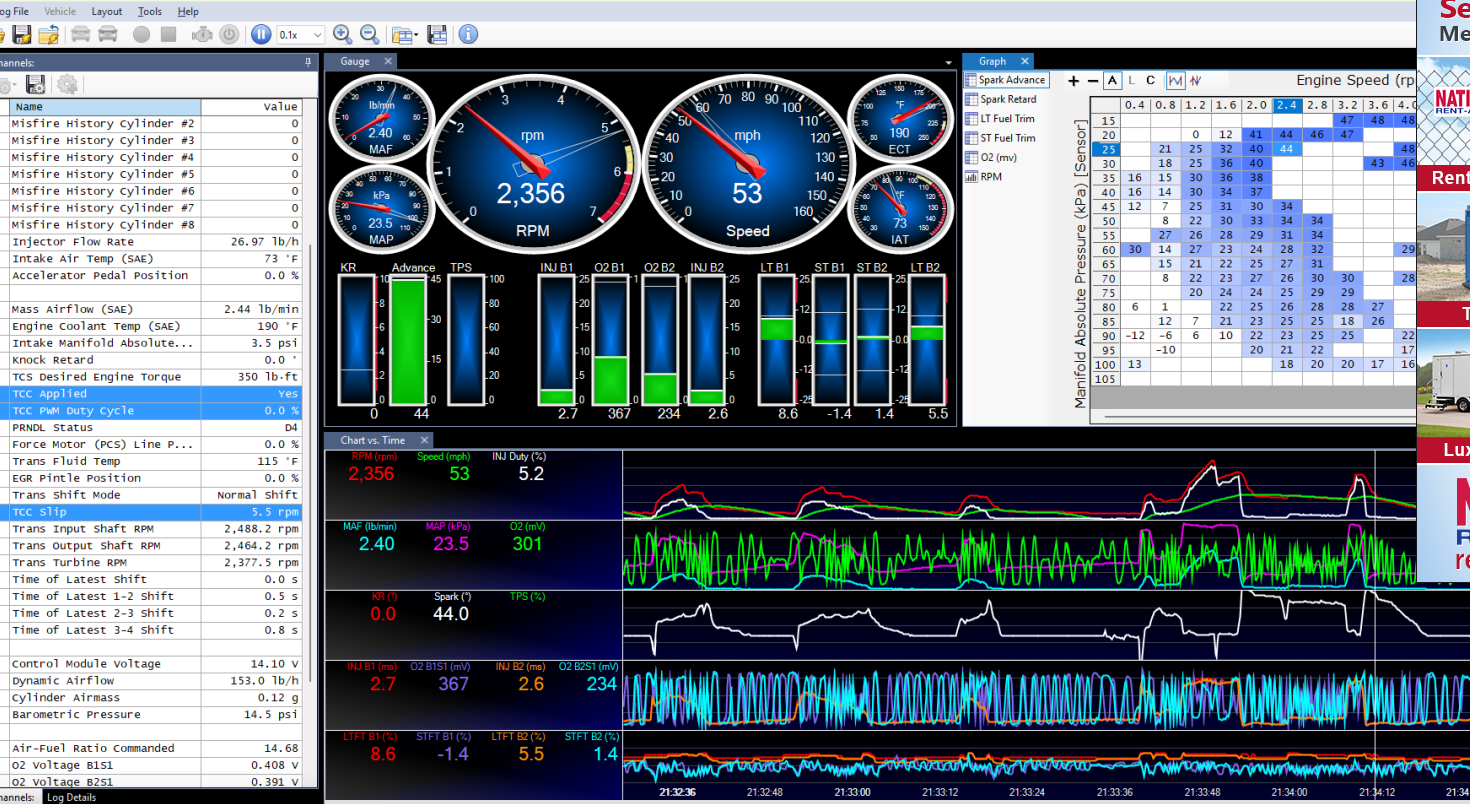Select ST Fuel Trim graph table

(1000, 138)
